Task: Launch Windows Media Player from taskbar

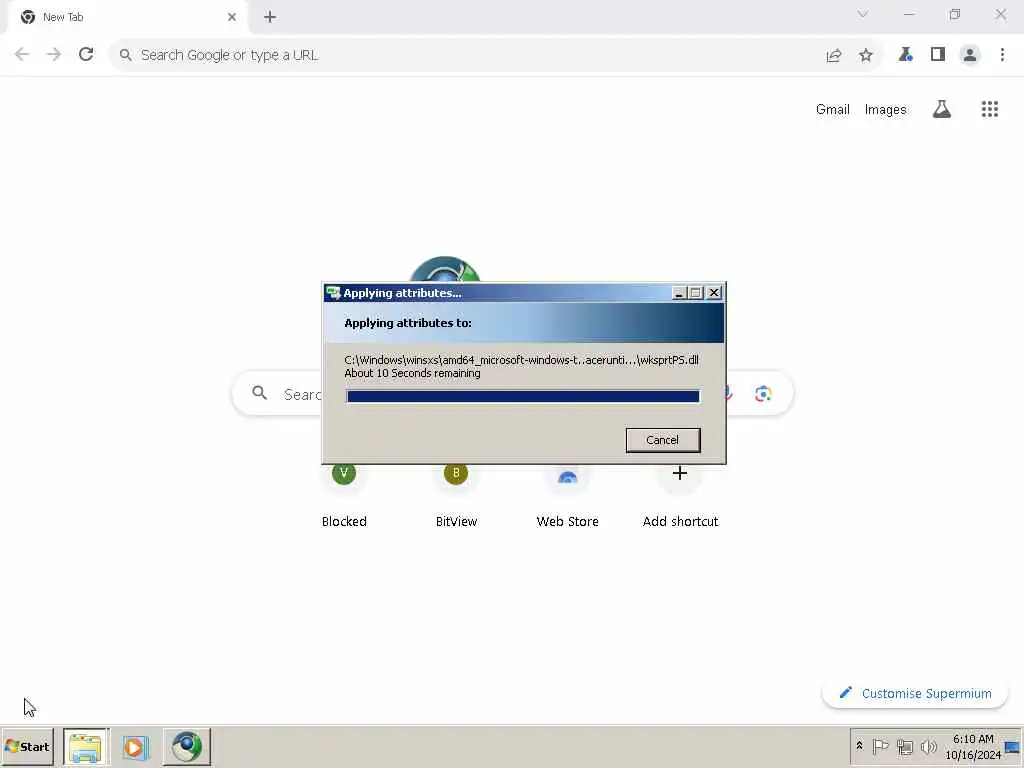Action: [136, 746]
